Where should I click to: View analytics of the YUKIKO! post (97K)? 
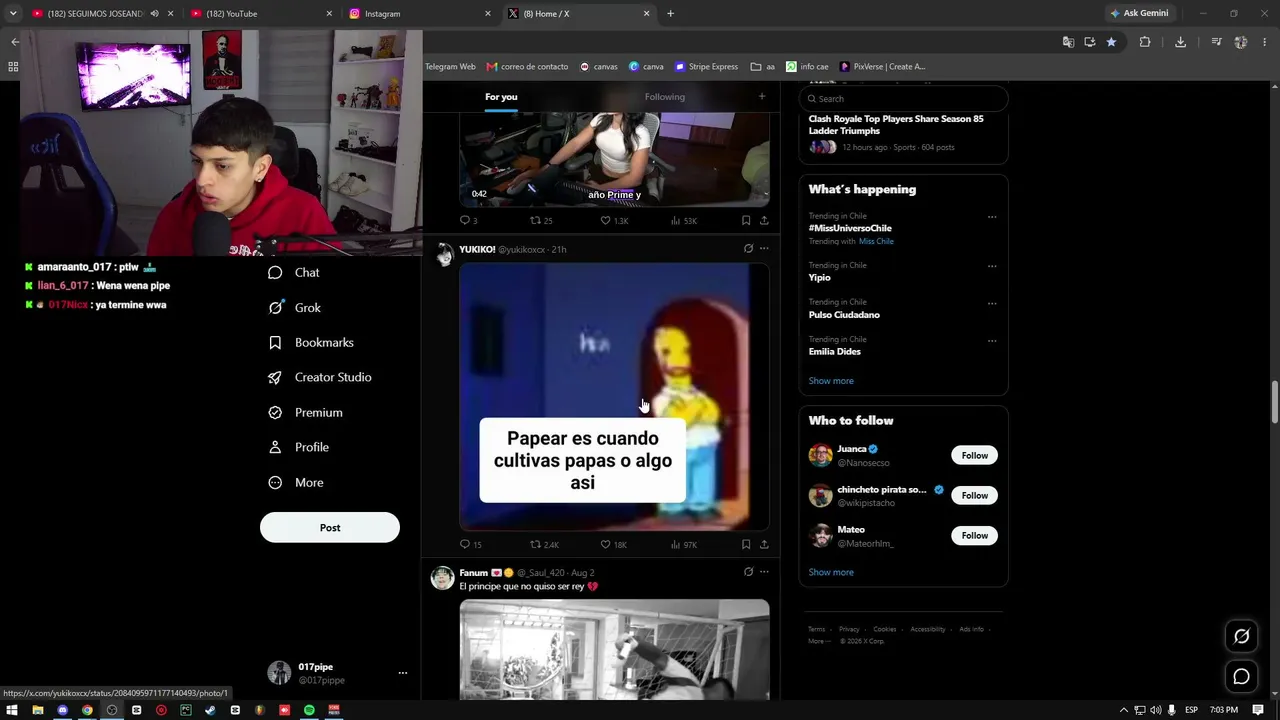click(x=684, y=545)
